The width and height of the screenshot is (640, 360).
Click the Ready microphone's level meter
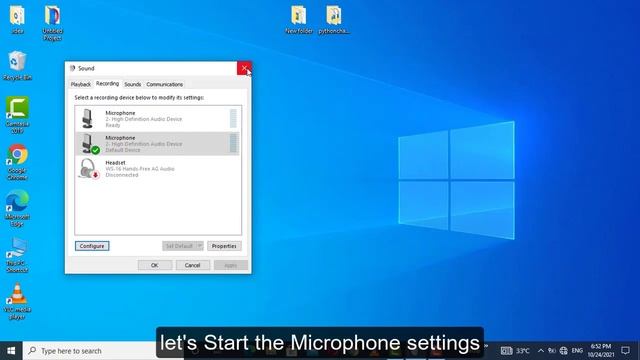[x=233, y=119]
